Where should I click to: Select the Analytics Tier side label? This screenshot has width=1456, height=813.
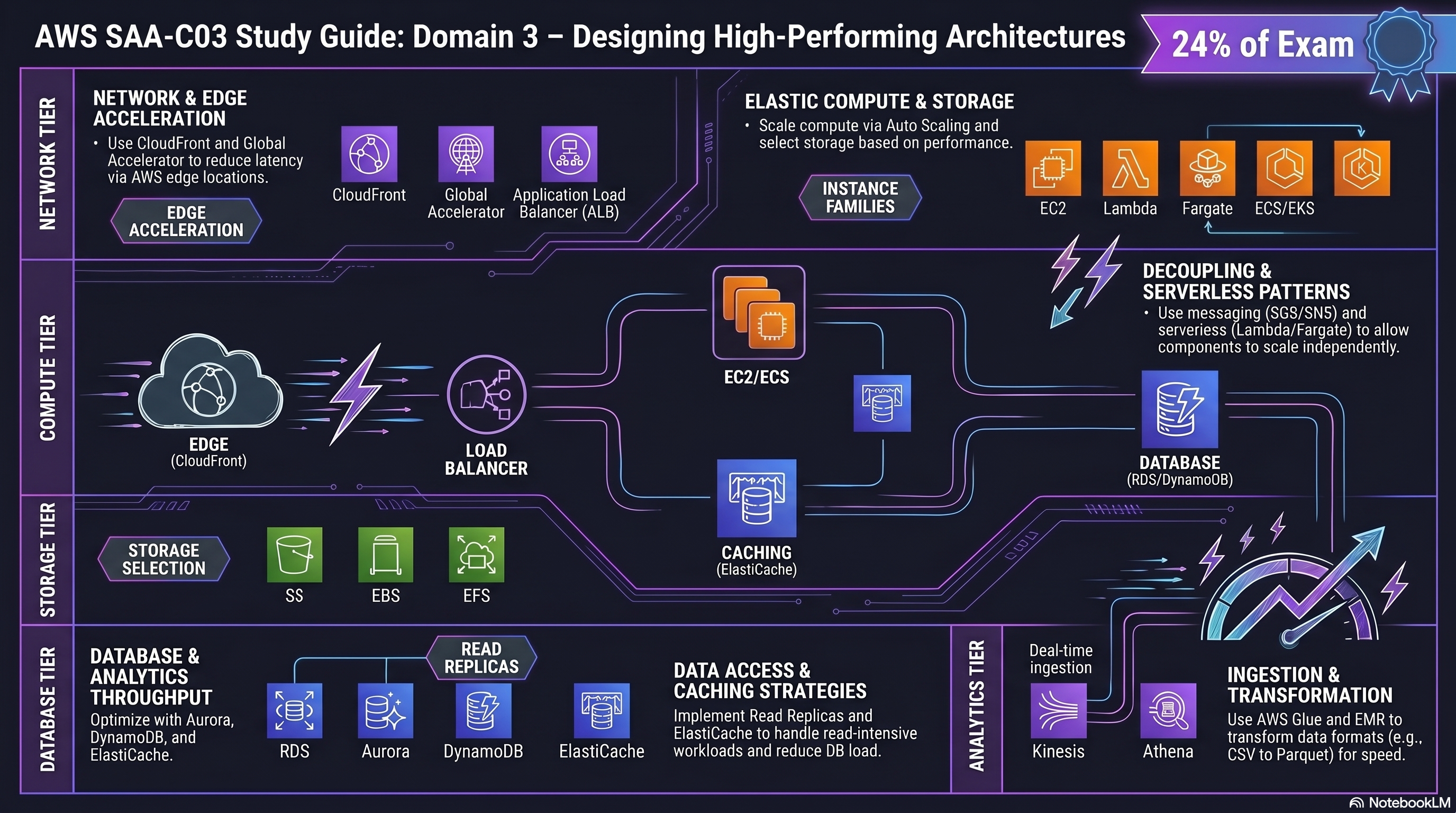coord(977,706)
